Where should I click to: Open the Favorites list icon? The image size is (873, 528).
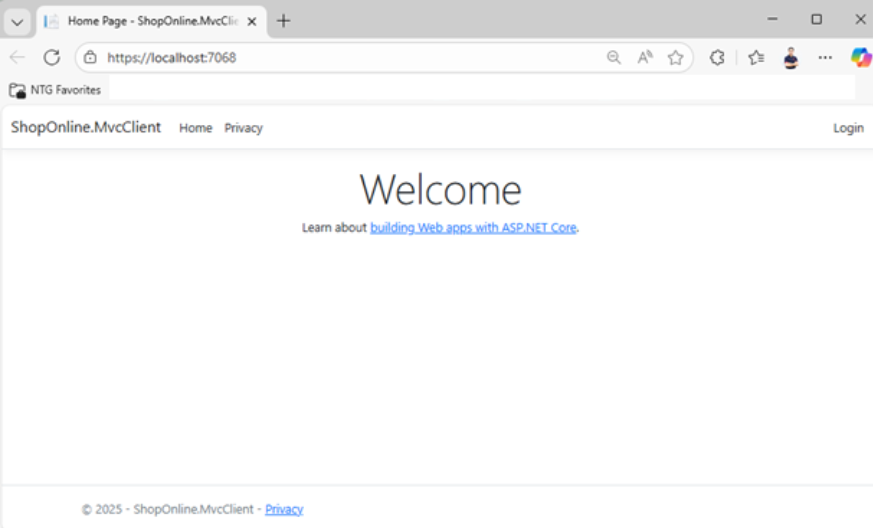(x=756, y=58)
